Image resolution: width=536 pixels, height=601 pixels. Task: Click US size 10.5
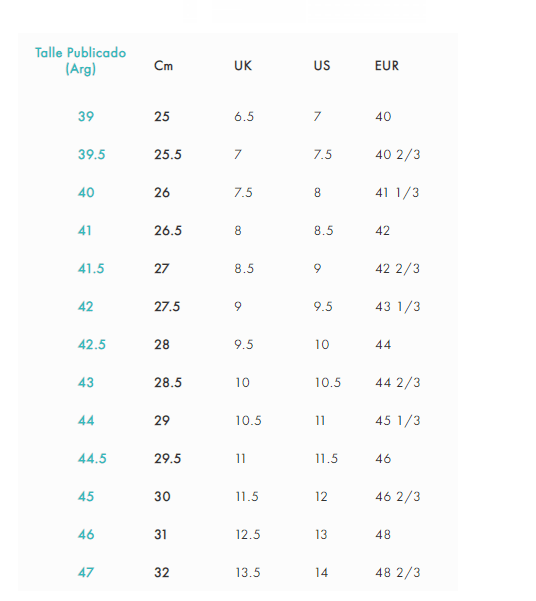coord(328,382)
